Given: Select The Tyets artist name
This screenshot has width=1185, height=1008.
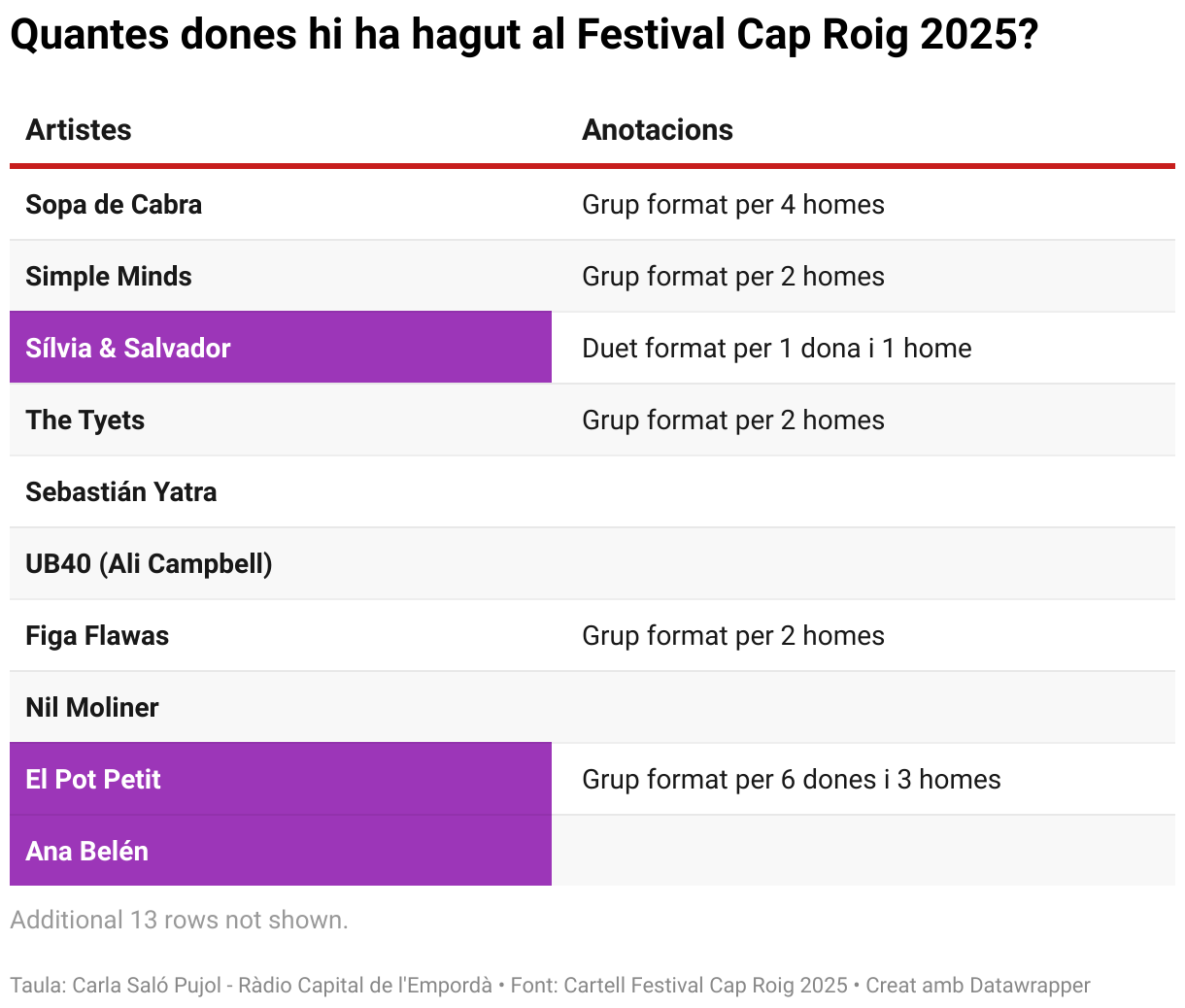Looking at the screenshot, I should click(x=85, y=420).
